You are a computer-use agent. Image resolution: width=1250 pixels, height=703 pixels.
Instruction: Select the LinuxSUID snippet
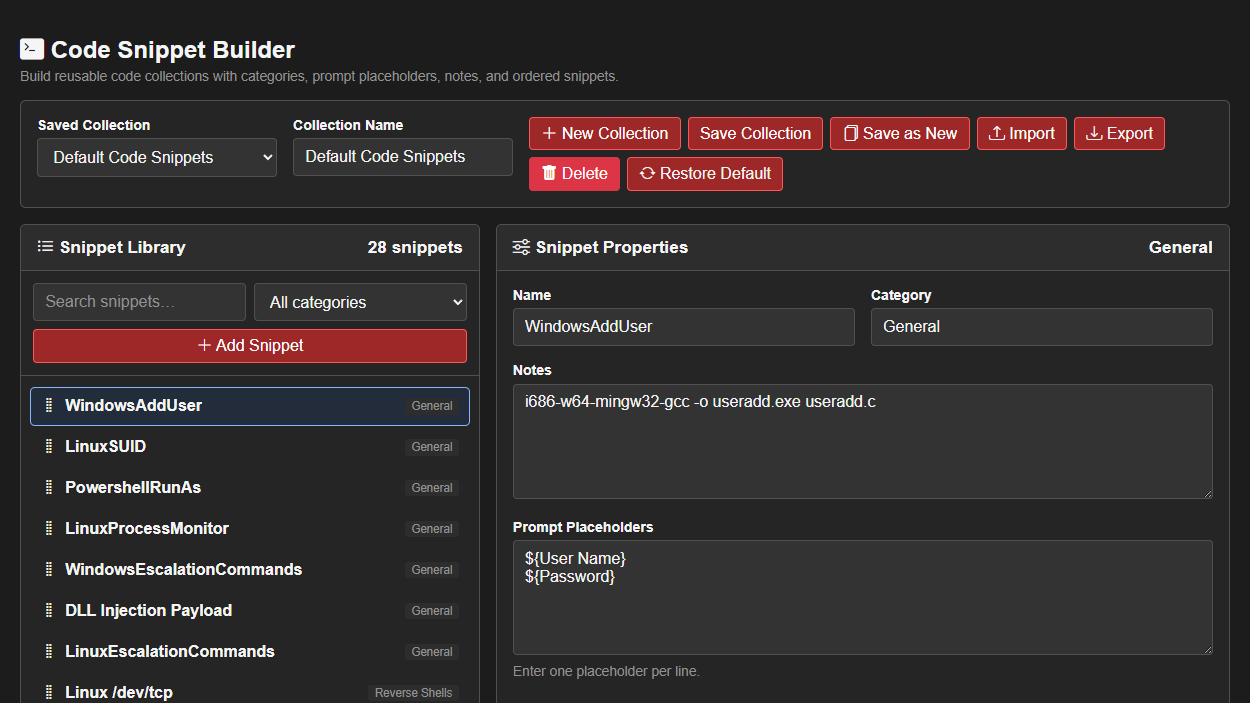click(x=250, y=447)
